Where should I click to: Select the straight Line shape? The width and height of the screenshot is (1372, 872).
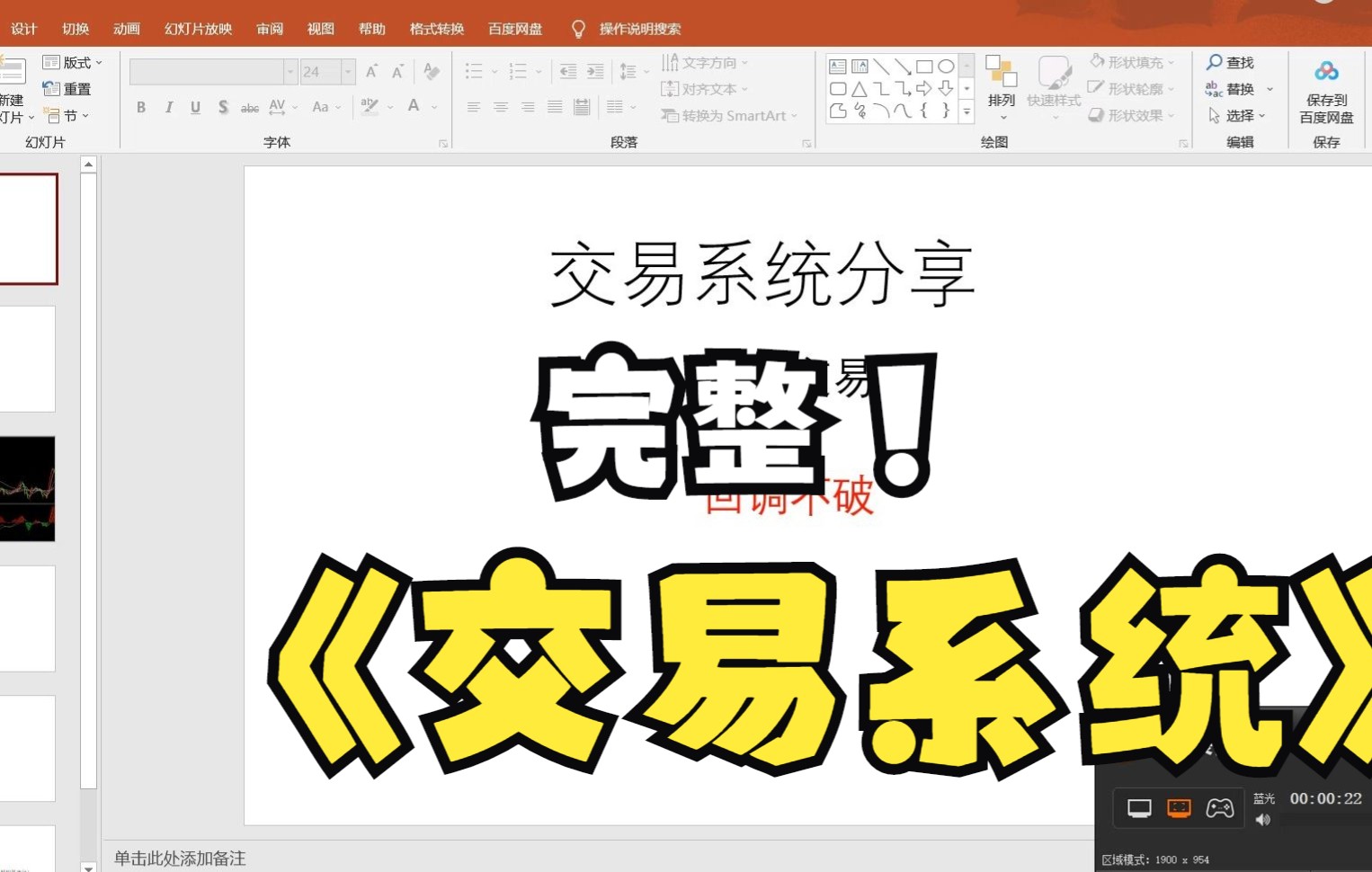pyautogui.click(x=881, y=67)
